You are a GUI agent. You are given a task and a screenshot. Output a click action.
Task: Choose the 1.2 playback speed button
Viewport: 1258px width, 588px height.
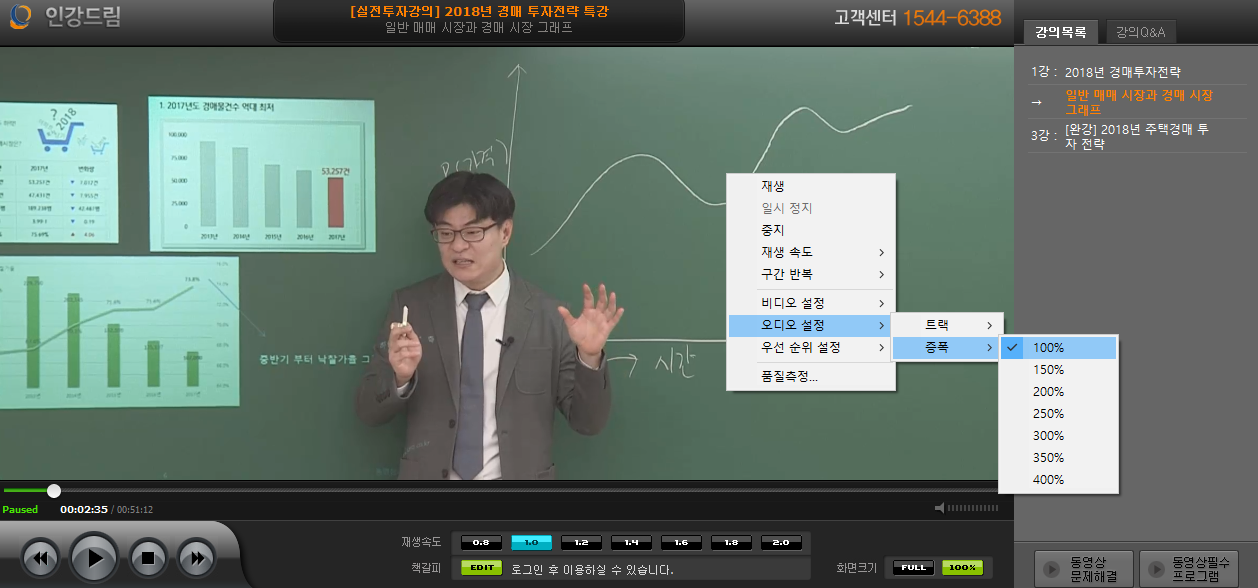click(x=581, y=542)
